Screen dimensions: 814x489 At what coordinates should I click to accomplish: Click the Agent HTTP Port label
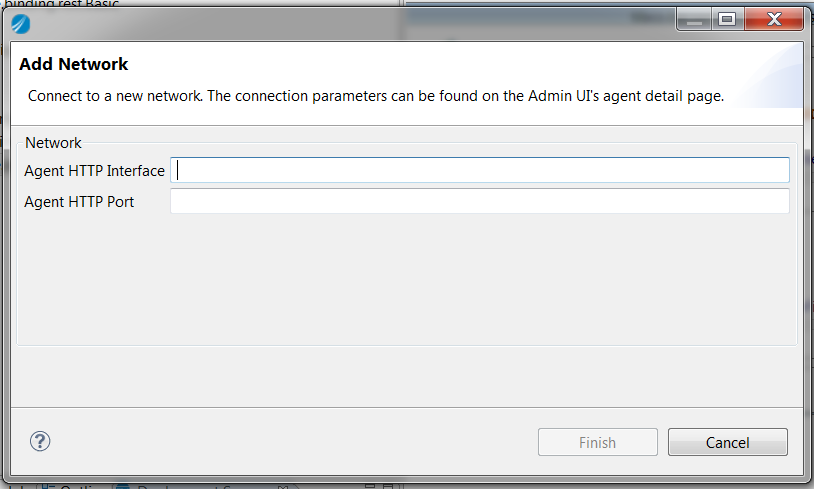[79, 202]
